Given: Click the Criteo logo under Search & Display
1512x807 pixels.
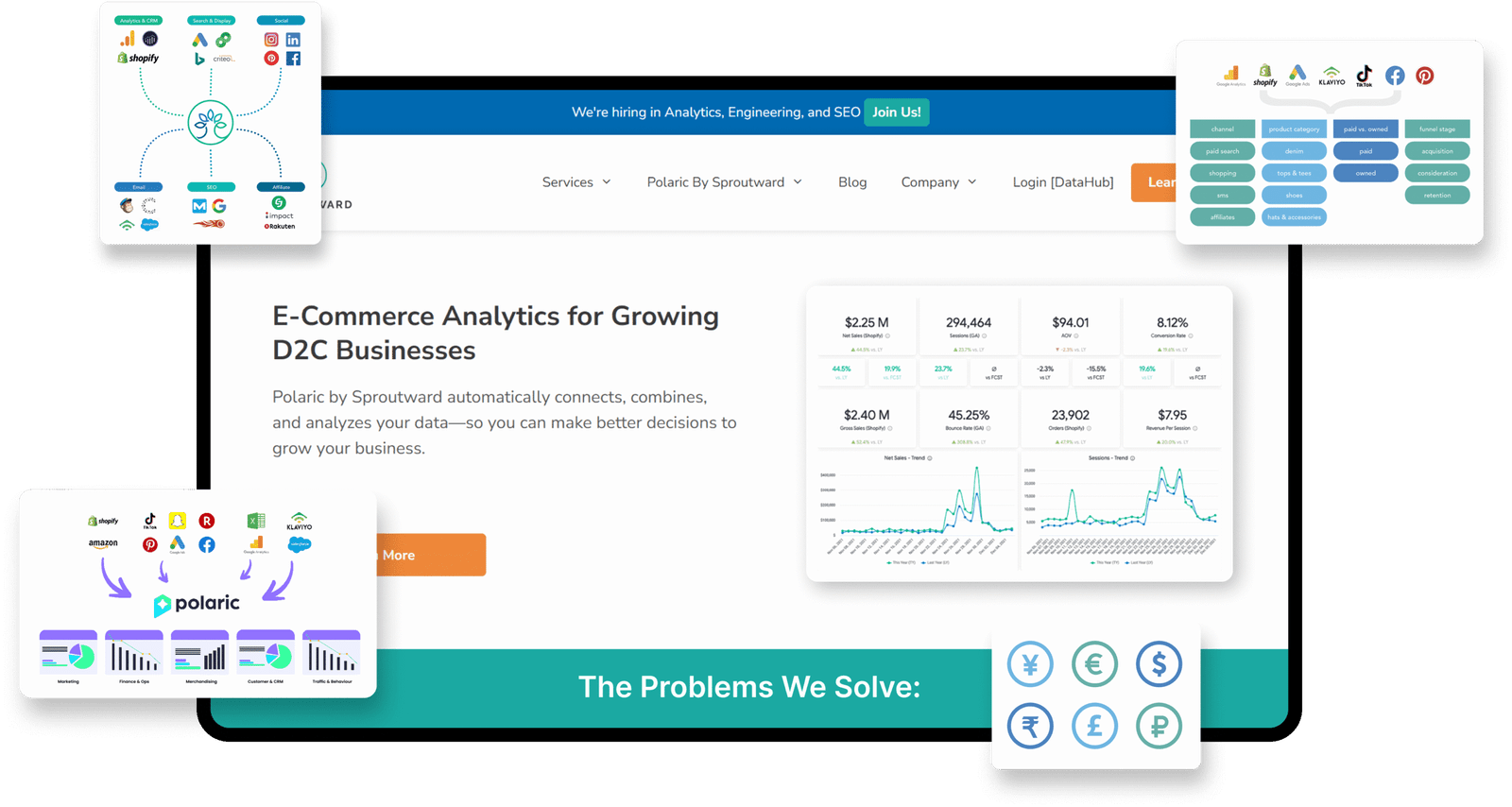Looking at the screenshot, I should coord(223,59).
